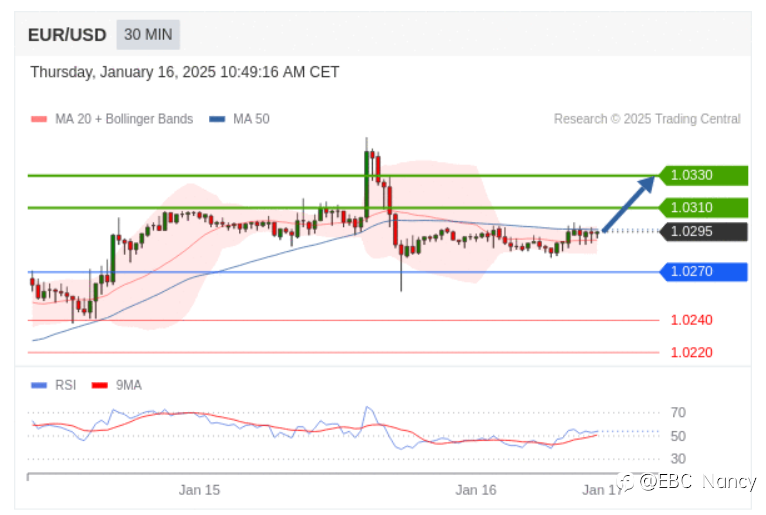Click the RSI legend color swatch
The width and height of the screenshot is (766, 515).
39,386
